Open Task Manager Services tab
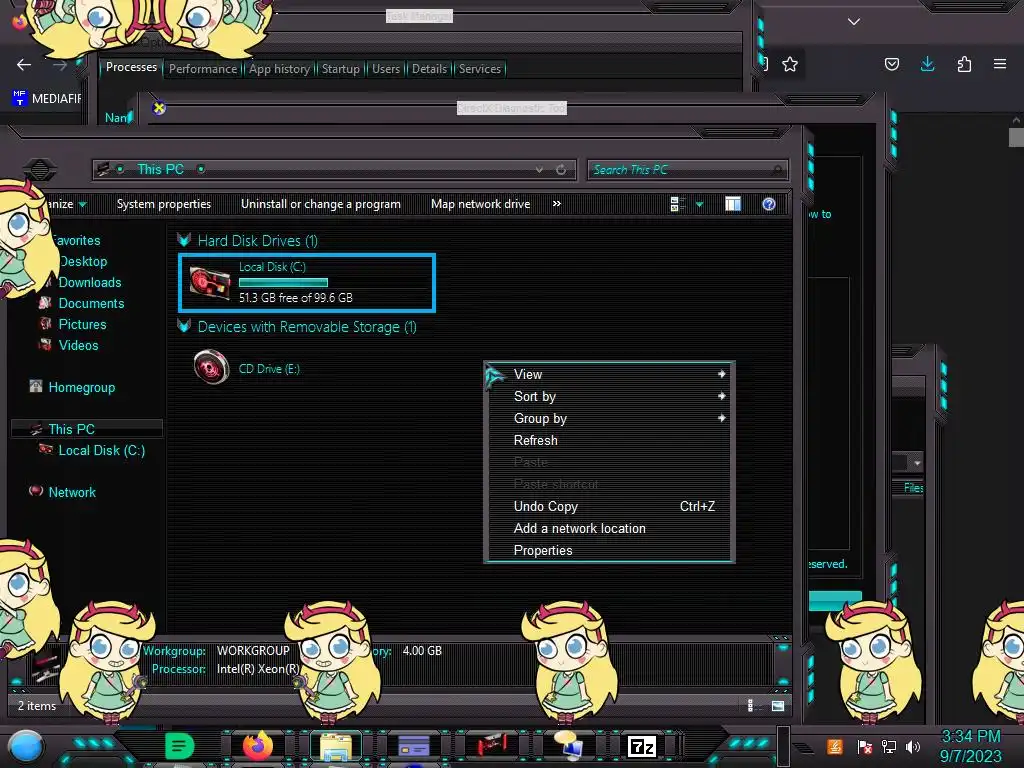The width and height of the screenshot is (1024, 768). [x=479, y=69]
